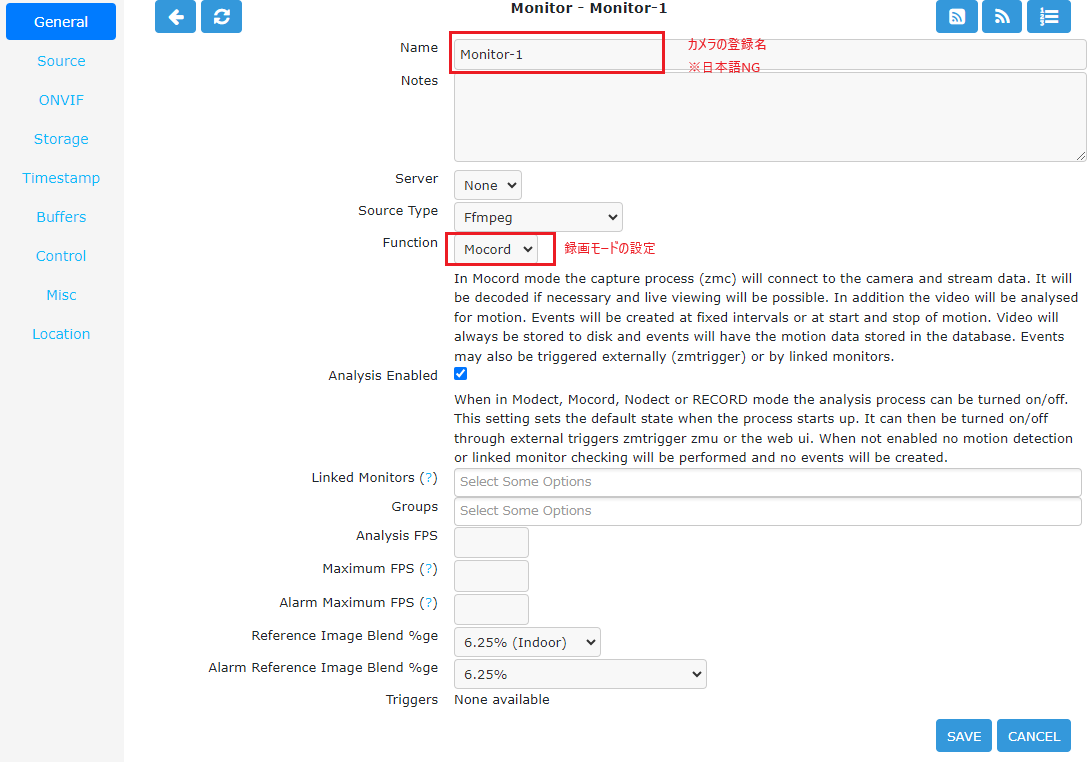1091x762 pixels.
Task: Click the SAVE button
Action: coord(964,736)
